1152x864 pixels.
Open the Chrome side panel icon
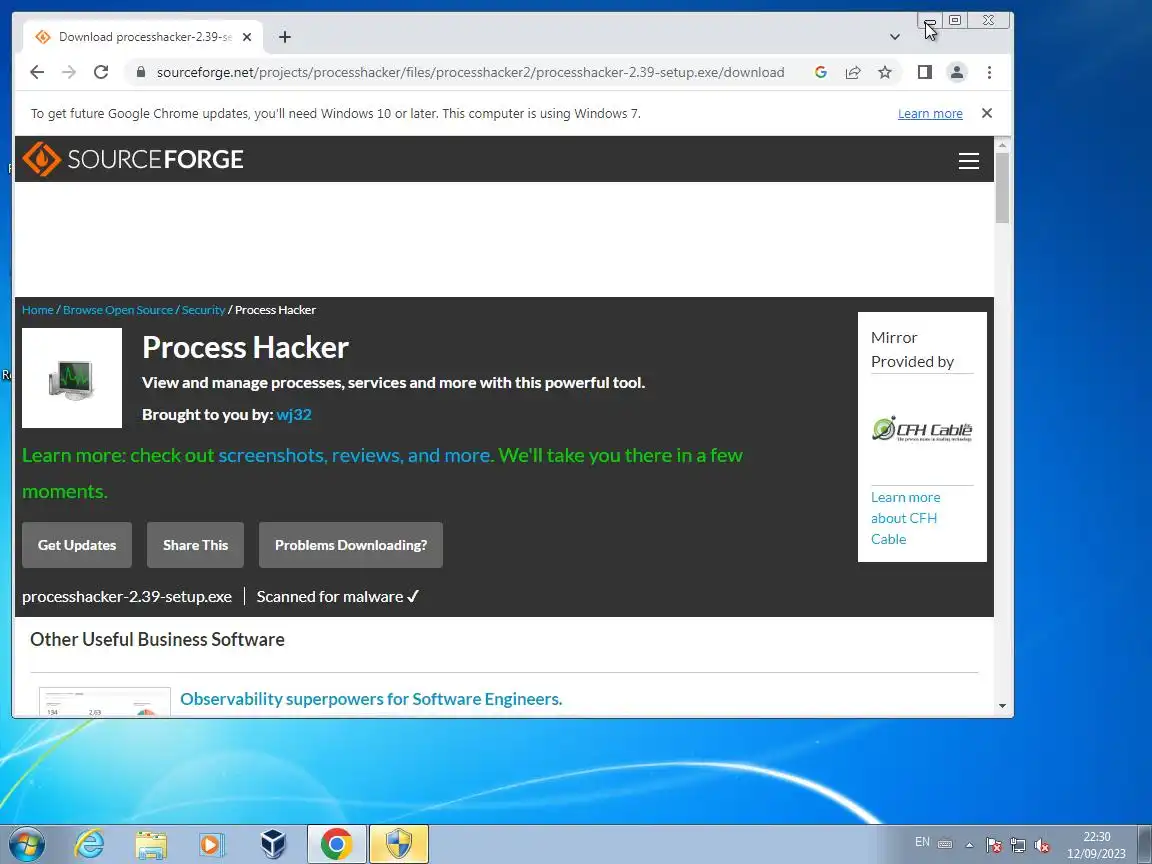[925, 72]
